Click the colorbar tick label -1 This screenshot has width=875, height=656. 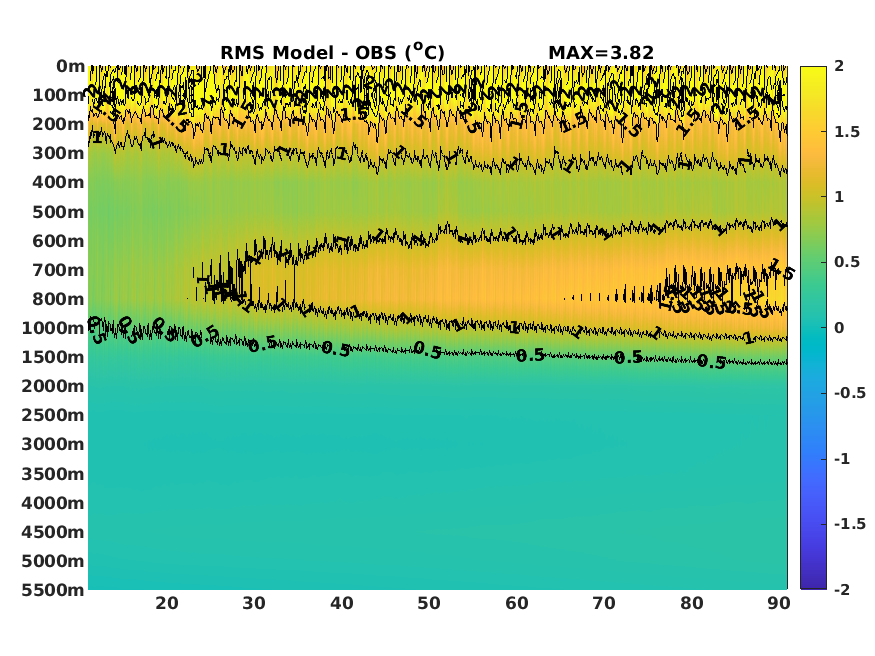(x=842, y=459)
